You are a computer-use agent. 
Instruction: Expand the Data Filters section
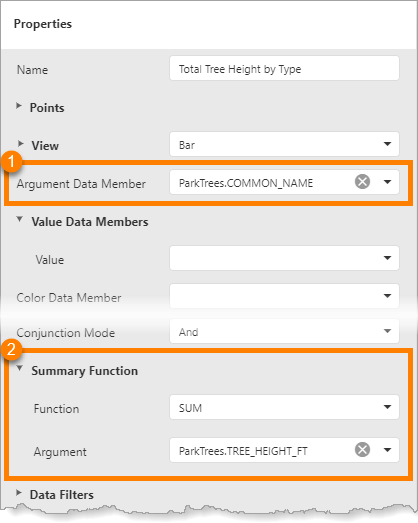pos(19,493)
